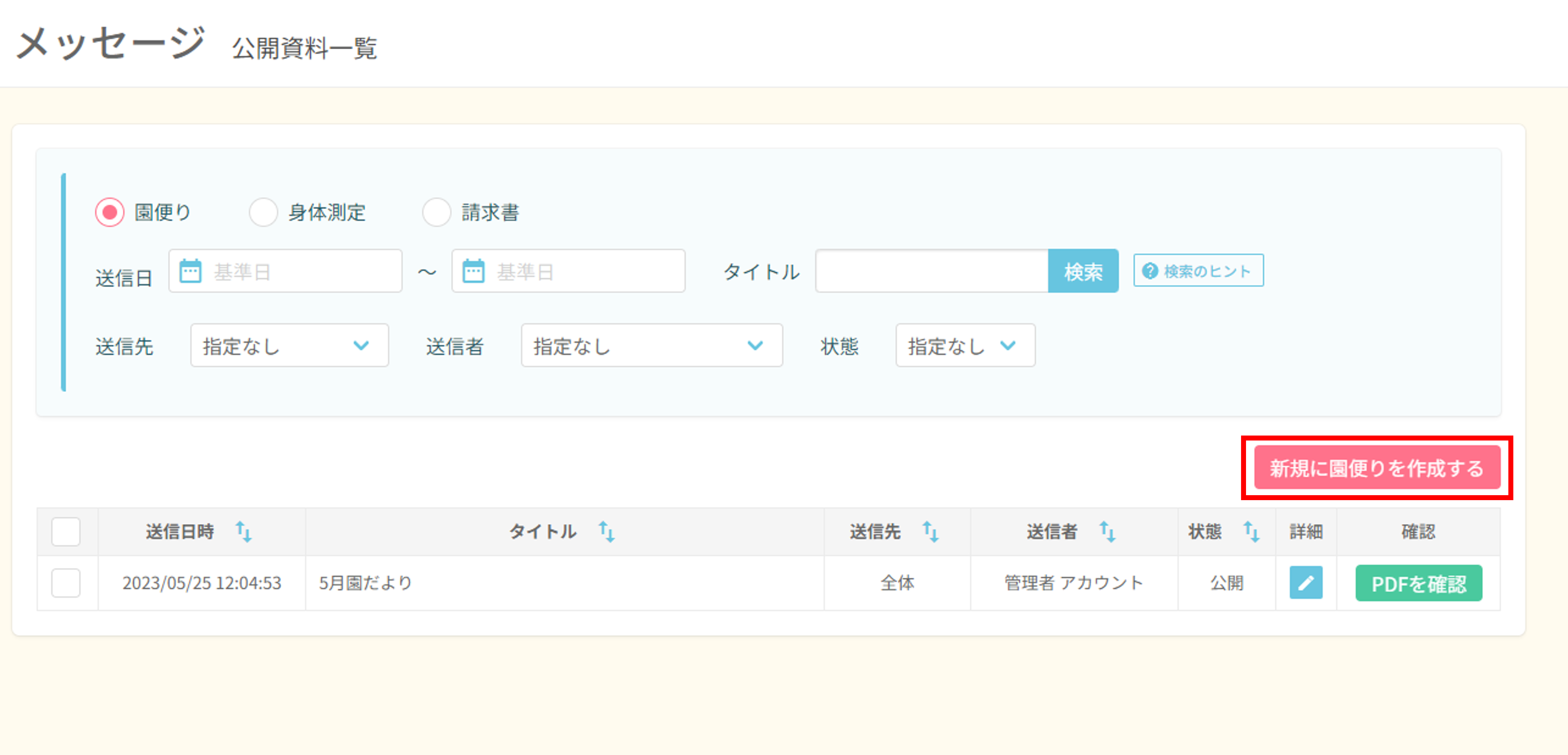This screenshot has width=1568, height=755.
Task: Click the 管理者 アカウント sender cell
Action: click(1074, 583)
